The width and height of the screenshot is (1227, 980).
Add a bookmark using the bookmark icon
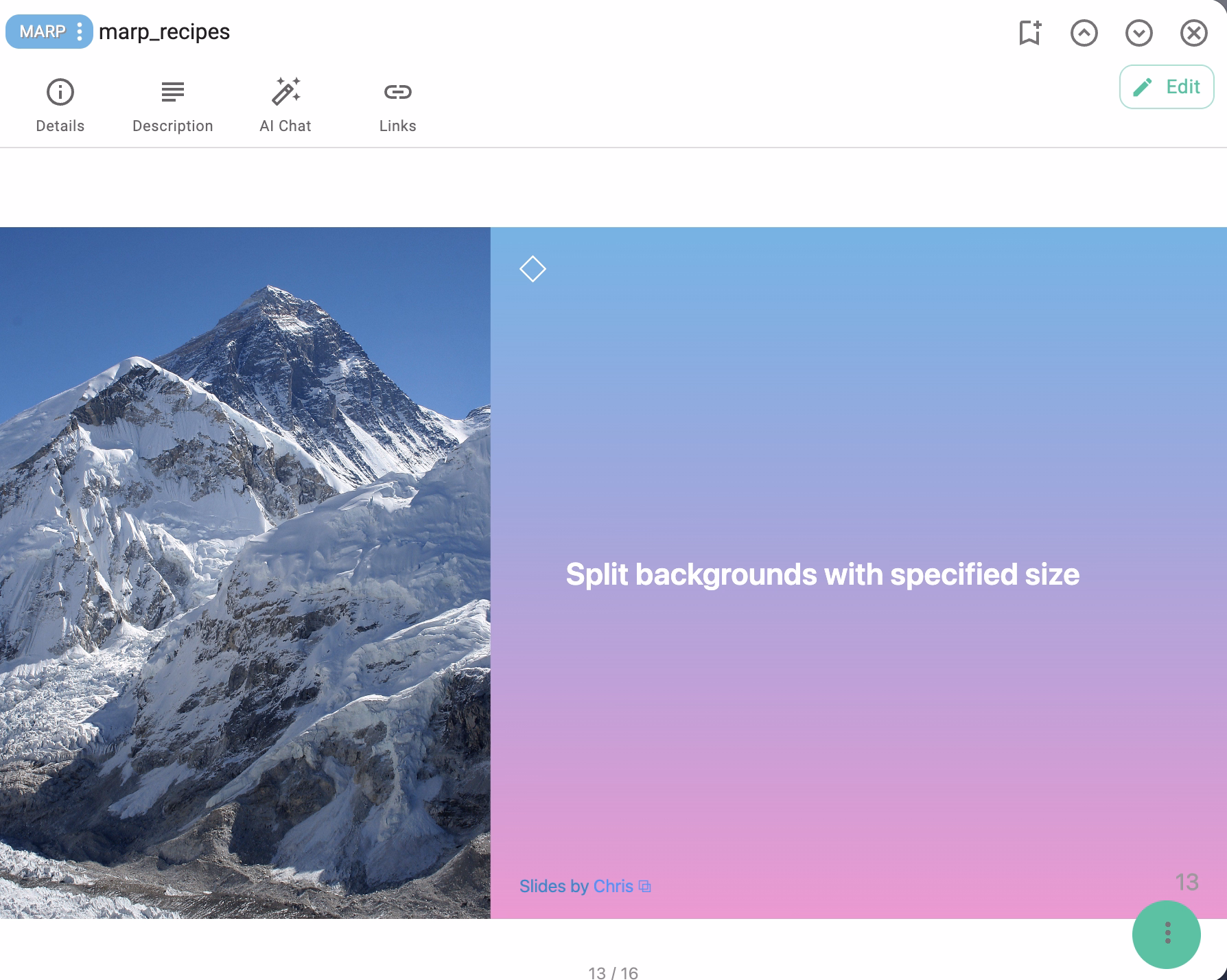coord(1028,32)
